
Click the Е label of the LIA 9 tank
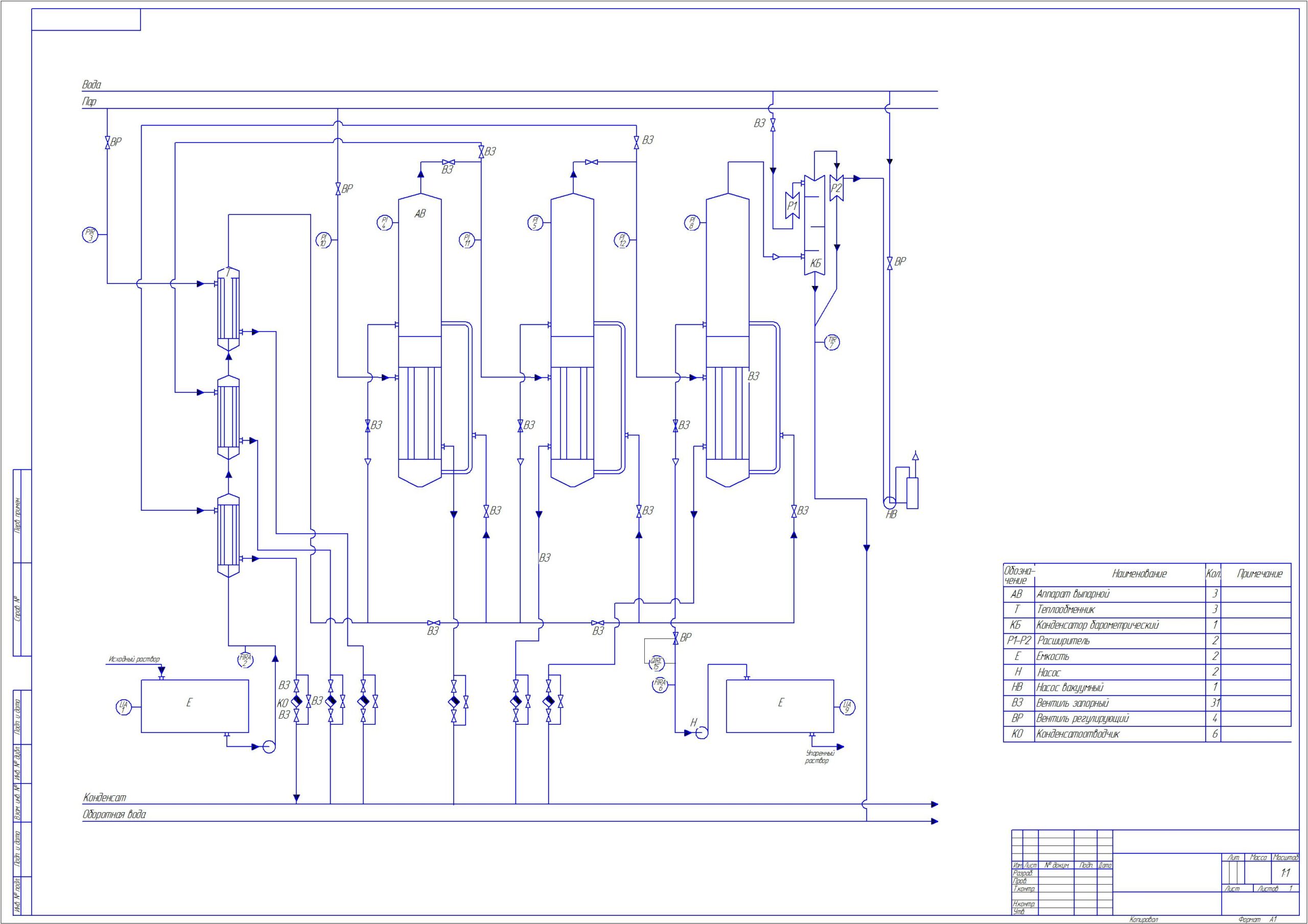tap(781, 703)
